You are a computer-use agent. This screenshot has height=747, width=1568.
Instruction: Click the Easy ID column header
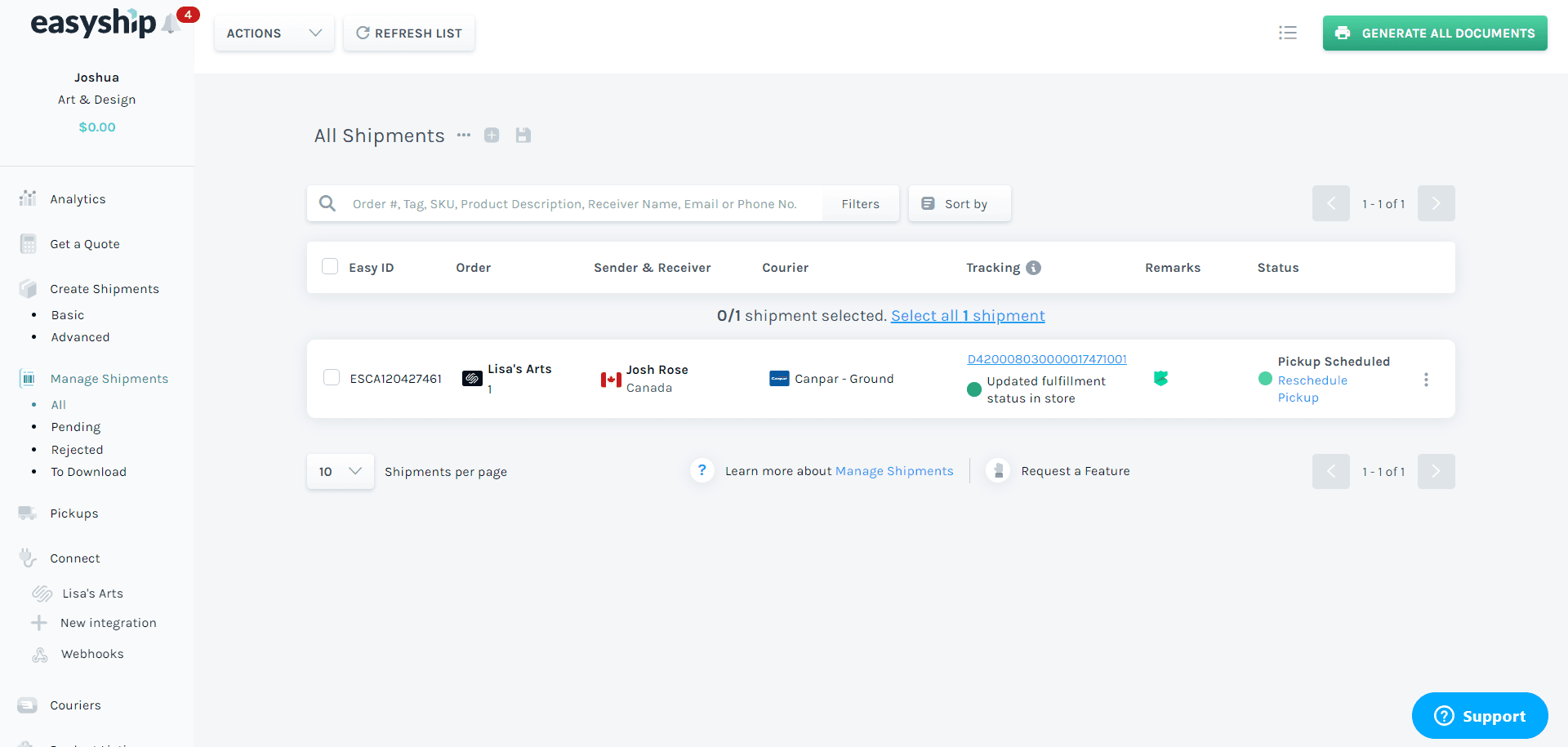pos(372,268)
